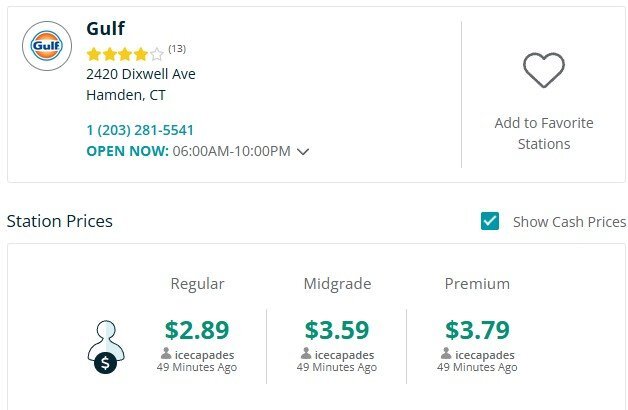This screenshot has width=628, height=410.
Task: Click the (13) review count
Action: coord(177,49)
